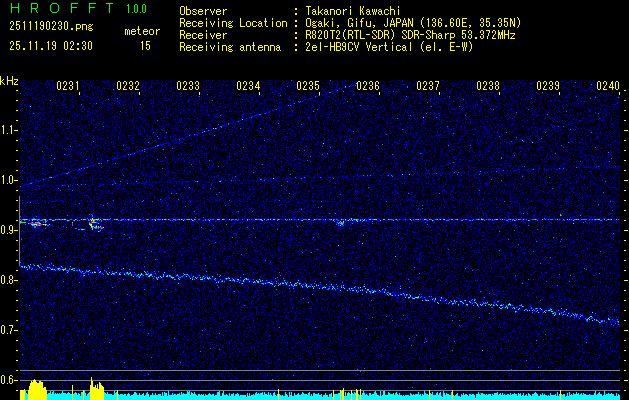Click the 0231 time marker
Screen dimensions: 629x400
coord(68,87)
